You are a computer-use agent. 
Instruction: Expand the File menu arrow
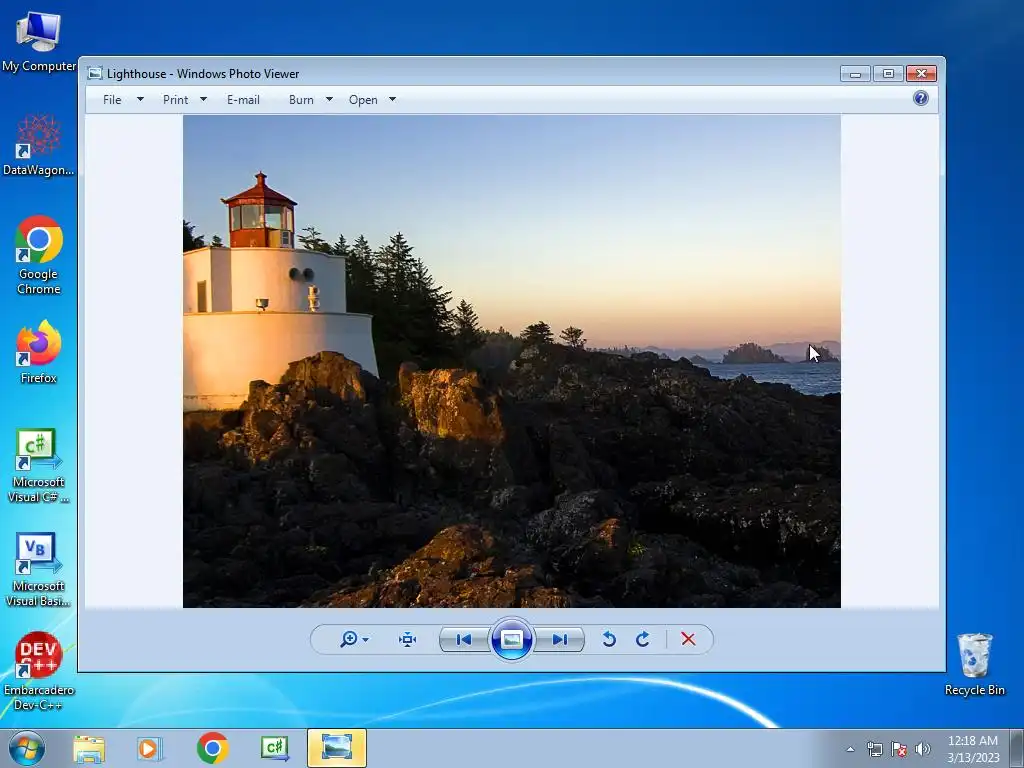pos(140,99)
